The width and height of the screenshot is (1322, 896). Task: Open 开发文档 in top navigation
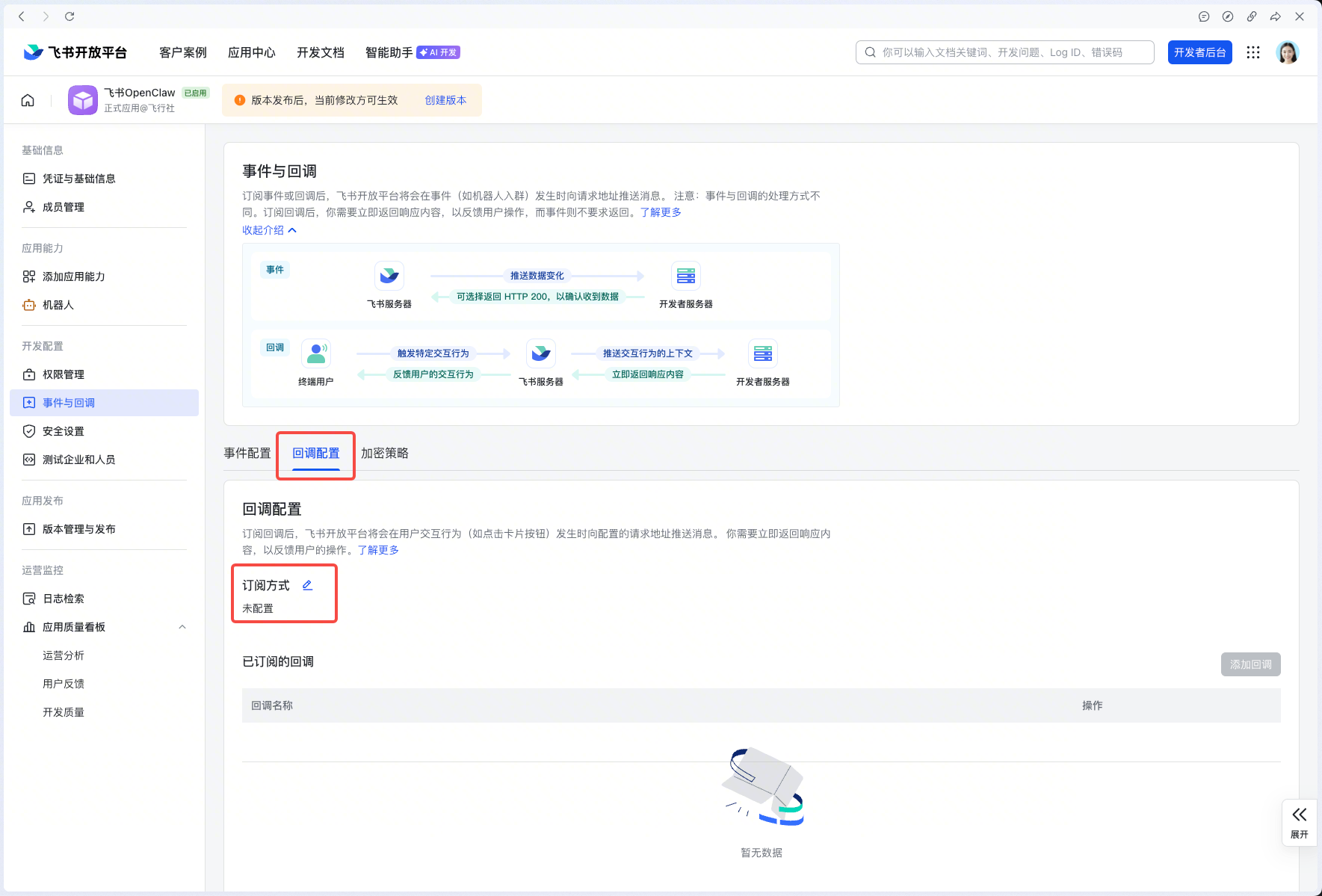[x=321, y=52]
